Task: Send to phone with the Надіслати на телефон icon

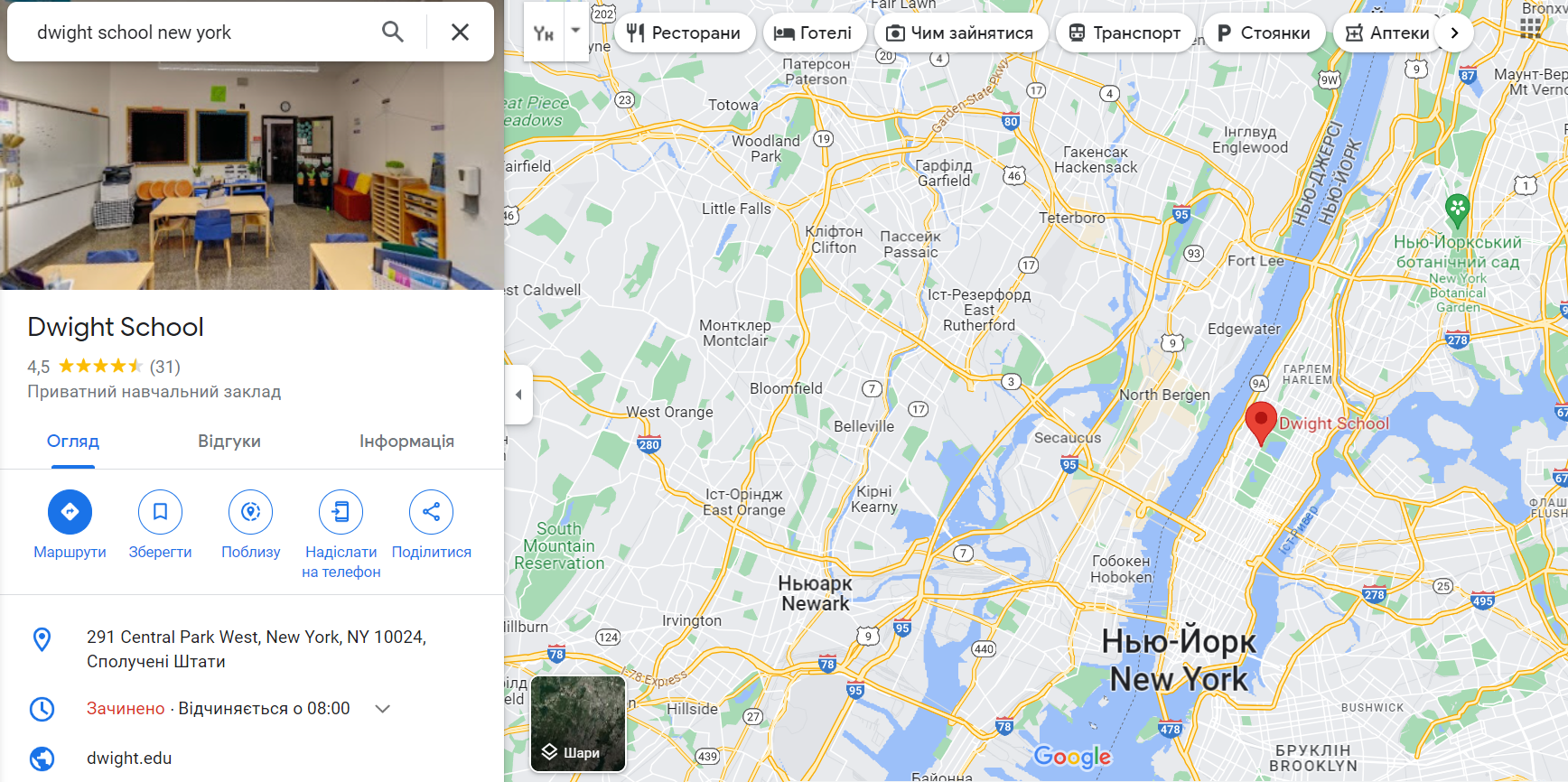Action: pyautogui.click(x=341, y=512)
